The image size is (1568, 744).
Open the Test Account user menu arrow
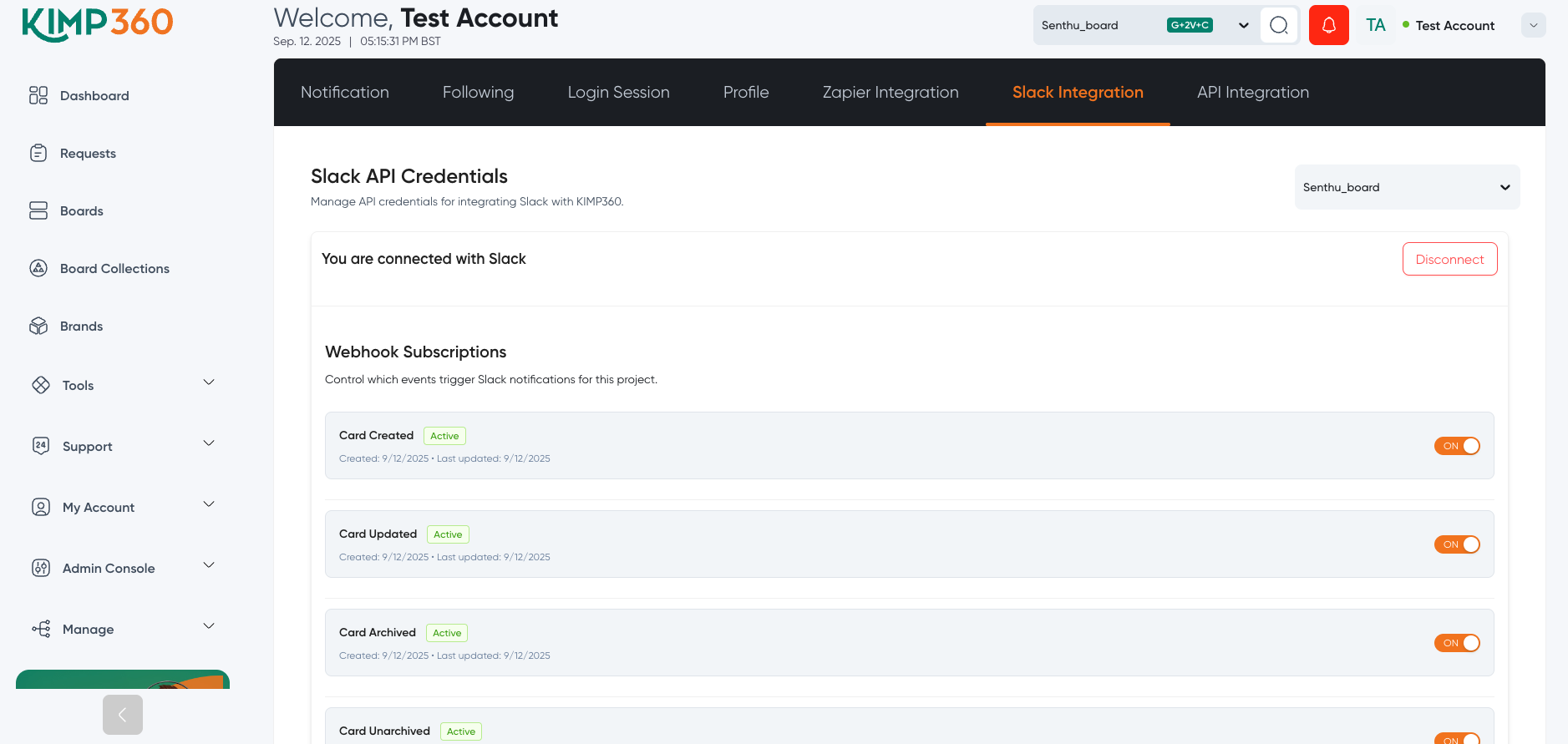(x=1533, y=25)
